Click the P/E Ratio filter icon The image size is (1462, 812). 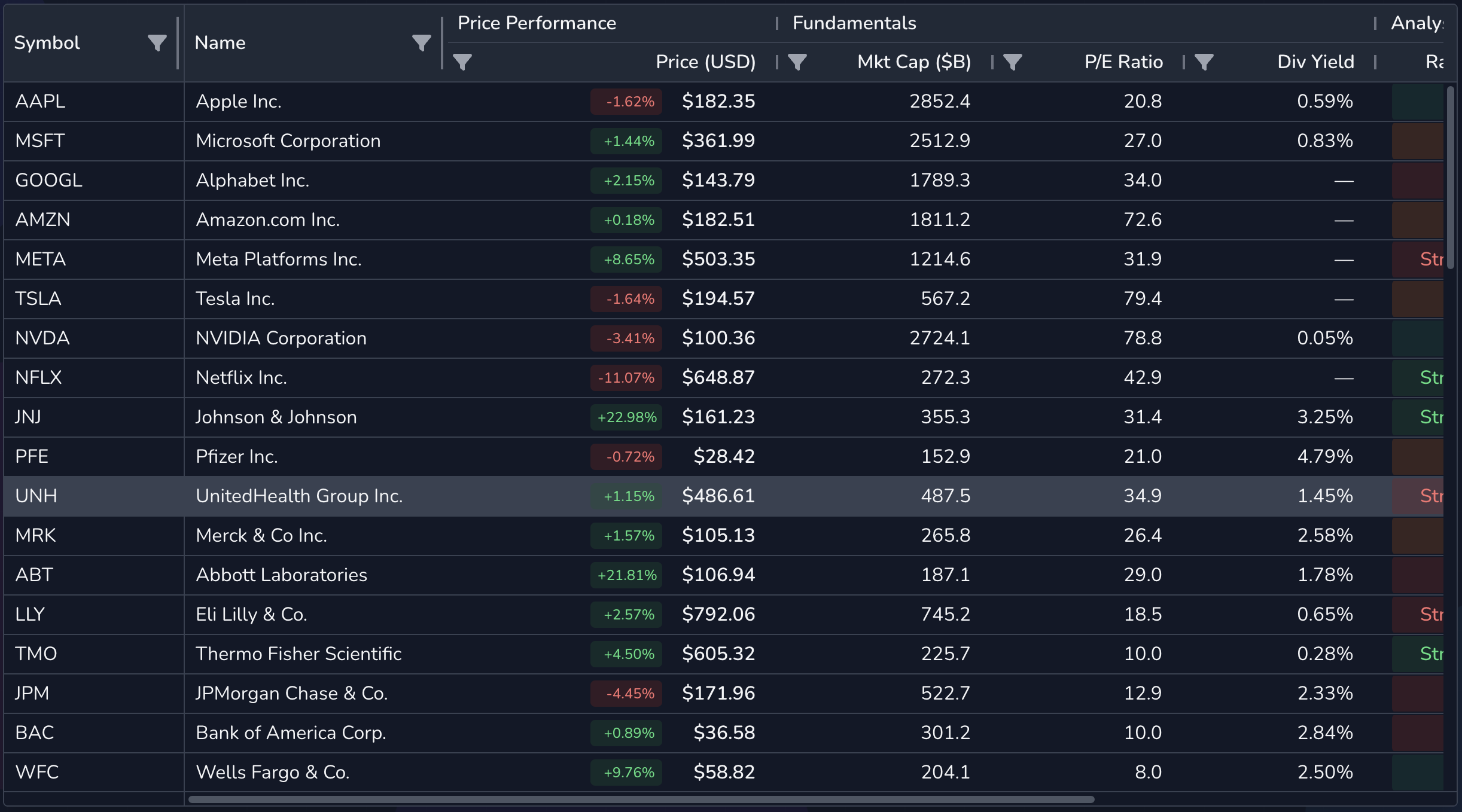(x=1013, y=62)
